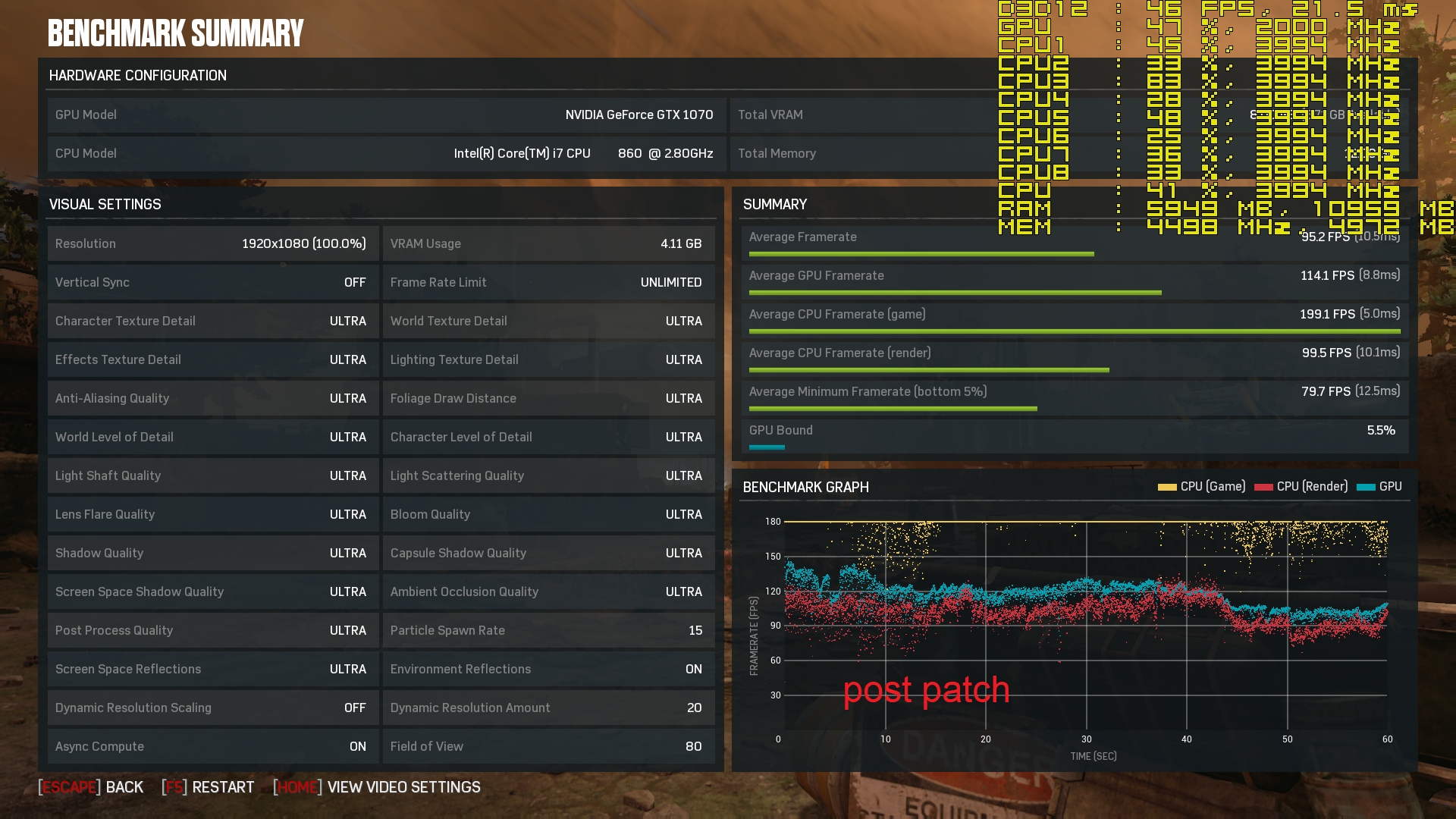Click the Average Framerate green bar
1456x819 pixels.
coord(921,254)
